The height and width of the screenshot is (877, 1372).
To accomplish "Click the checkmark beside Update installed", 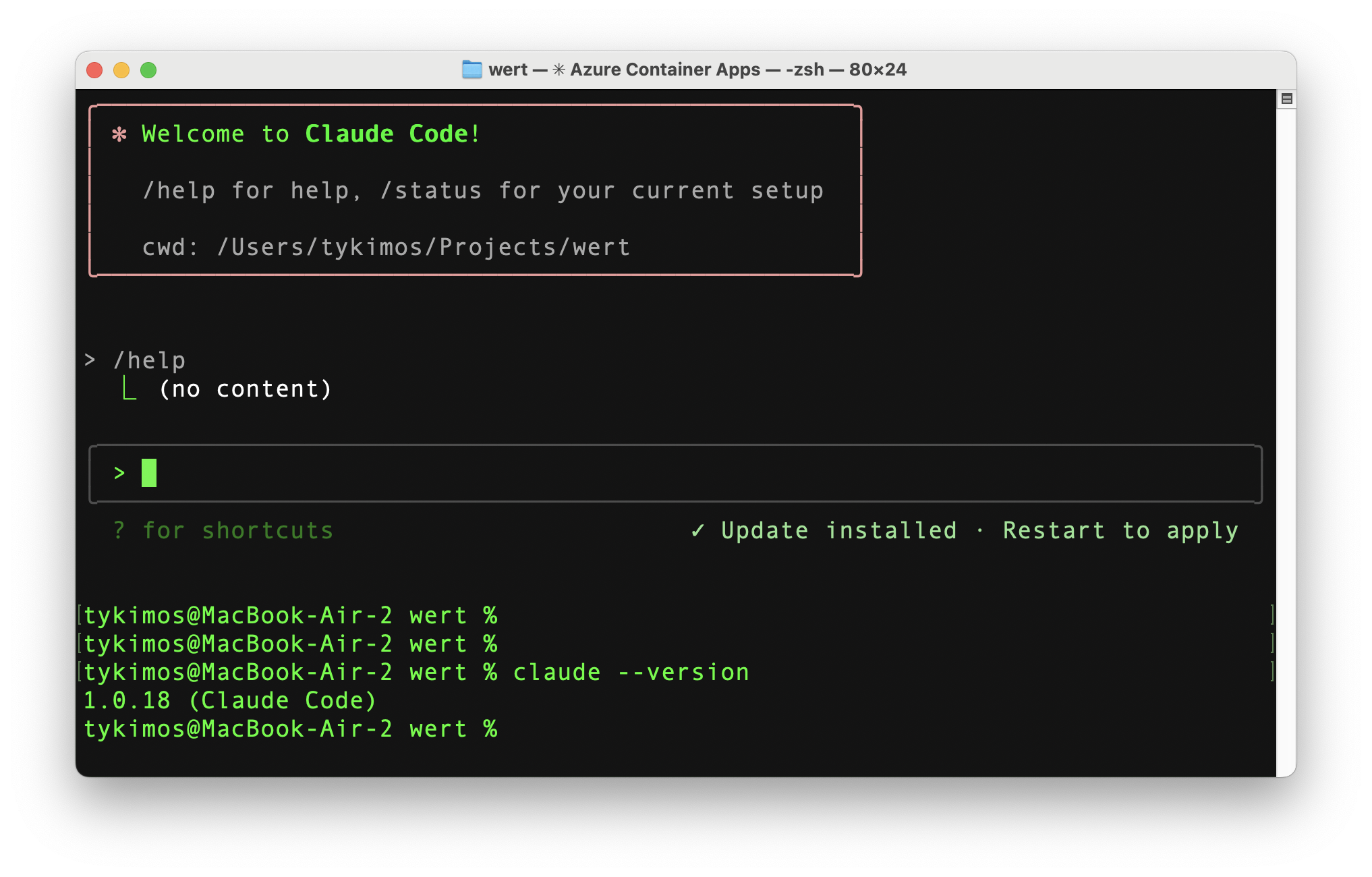I will (697, 531).
